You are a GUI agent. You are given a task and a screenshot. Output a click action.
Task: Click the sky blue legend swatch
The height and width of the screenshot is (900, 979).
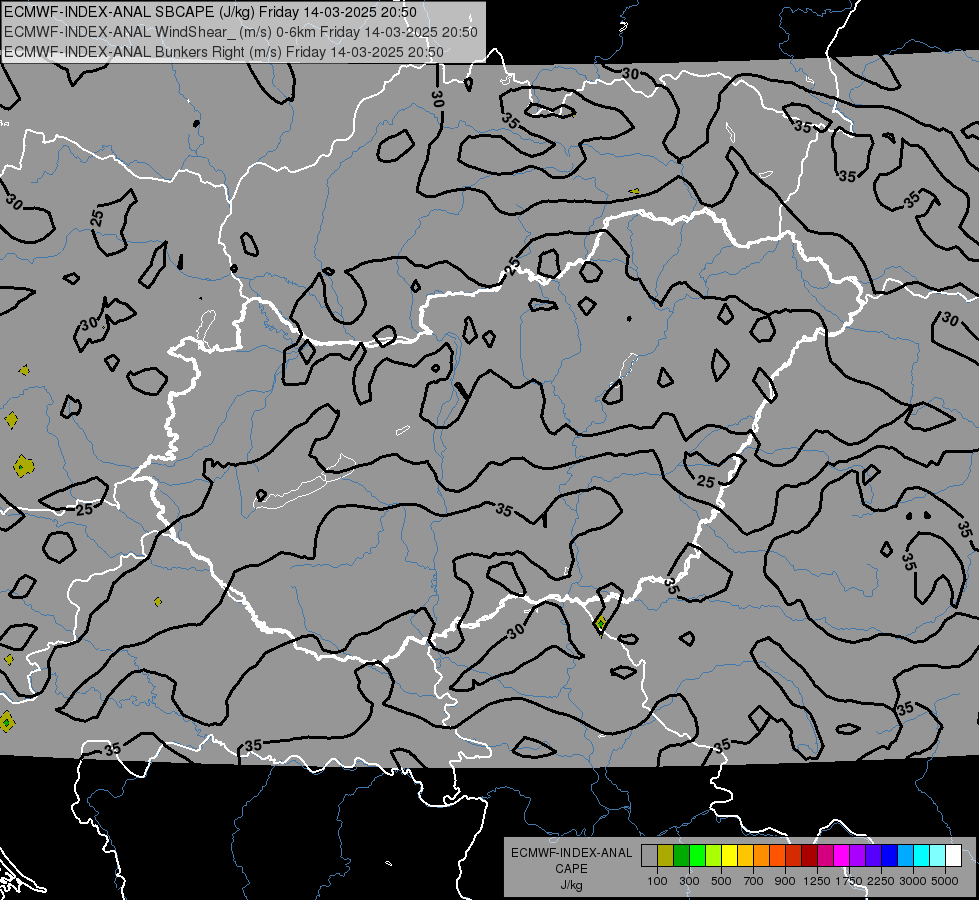pos(906,855)
